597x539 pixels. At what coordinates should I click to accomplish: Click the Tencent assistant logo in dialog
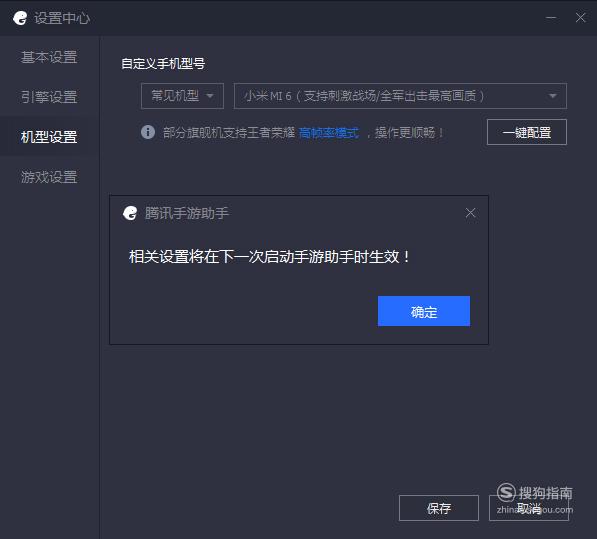pyautogui.click(x=130, y=213)
